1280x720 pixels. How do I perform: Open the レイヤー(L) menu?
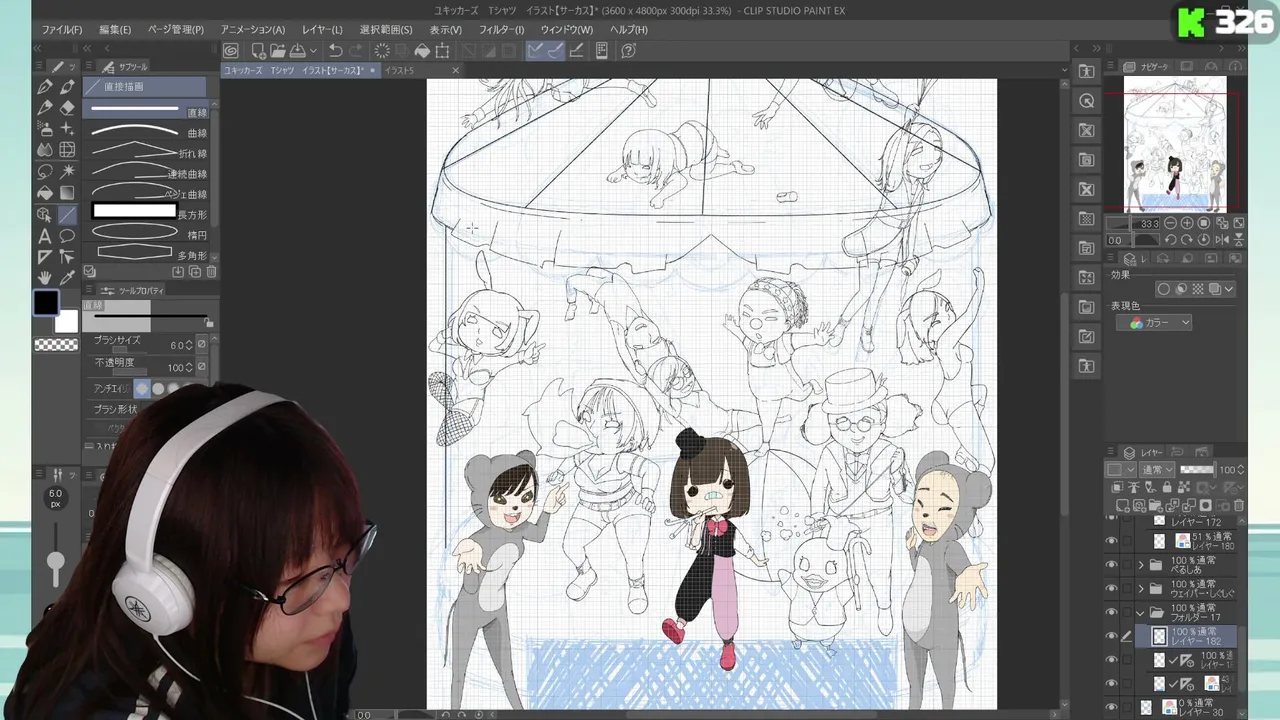click(322, 30)
